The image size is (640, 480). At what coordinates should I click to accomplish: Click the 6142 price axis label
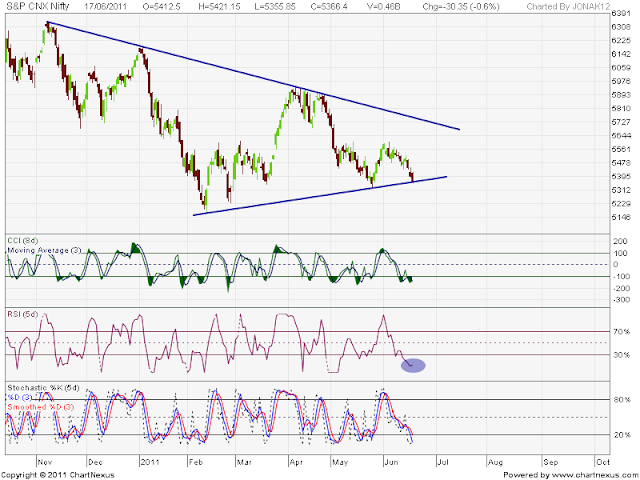tap(621, 54)
